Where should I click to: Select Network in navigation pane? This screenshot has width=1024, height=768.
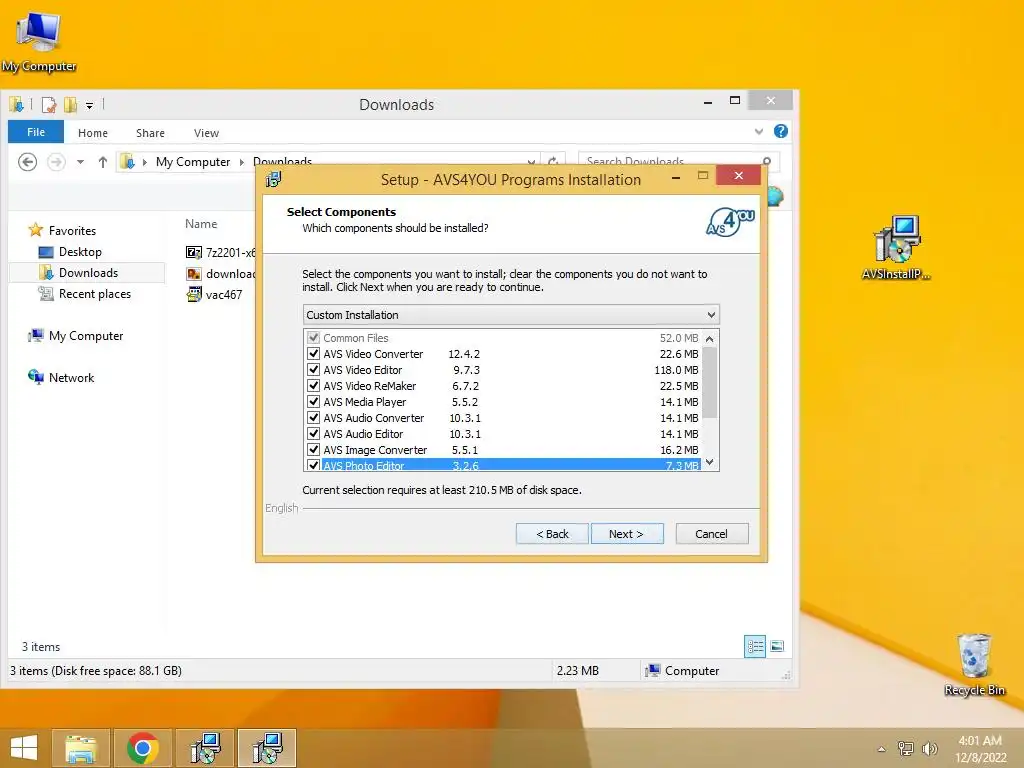coord(61,377)
